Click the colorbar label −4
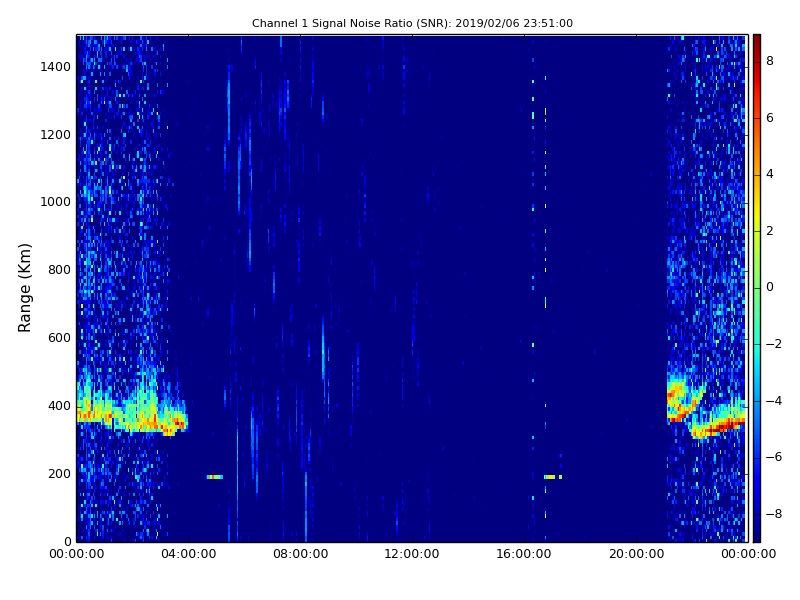Image resolution: width=800 pixels, height=600 pixels. tap(774, 401)
